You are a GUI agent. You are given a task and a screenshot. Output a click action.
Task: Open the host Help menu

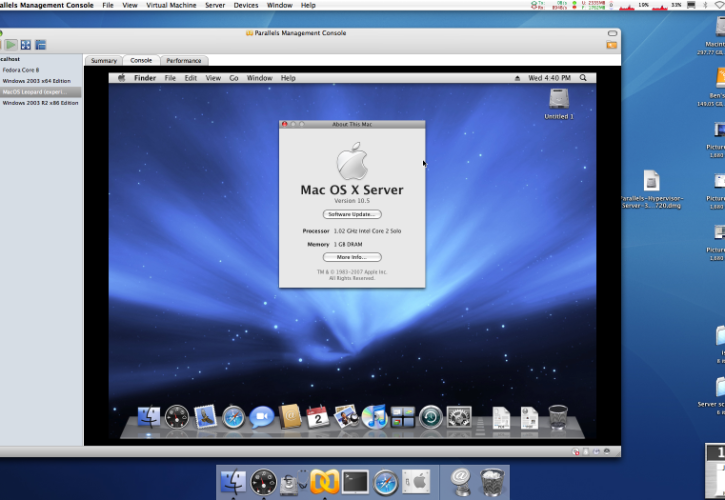click(x=308, y=5)
